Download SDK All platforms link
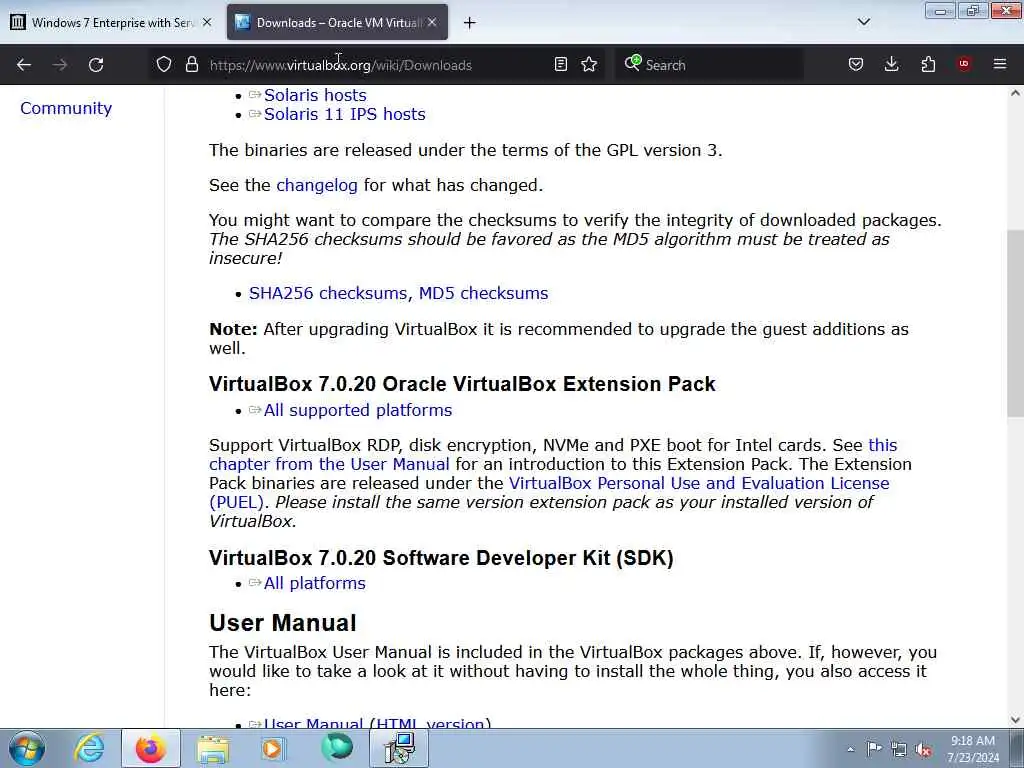Viewport: 1024px width, 768px height. (315, 583)
